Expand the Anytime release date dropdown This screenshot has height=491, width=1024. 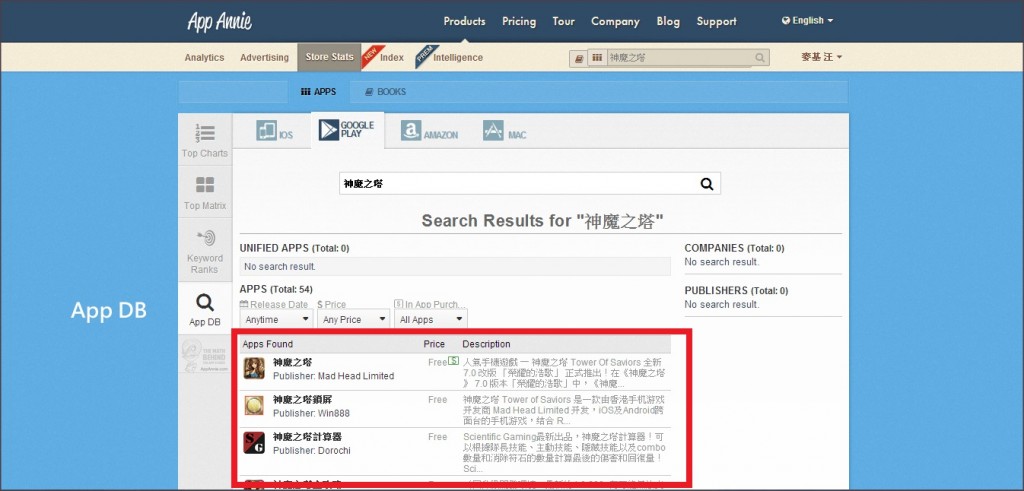(275, 320)
